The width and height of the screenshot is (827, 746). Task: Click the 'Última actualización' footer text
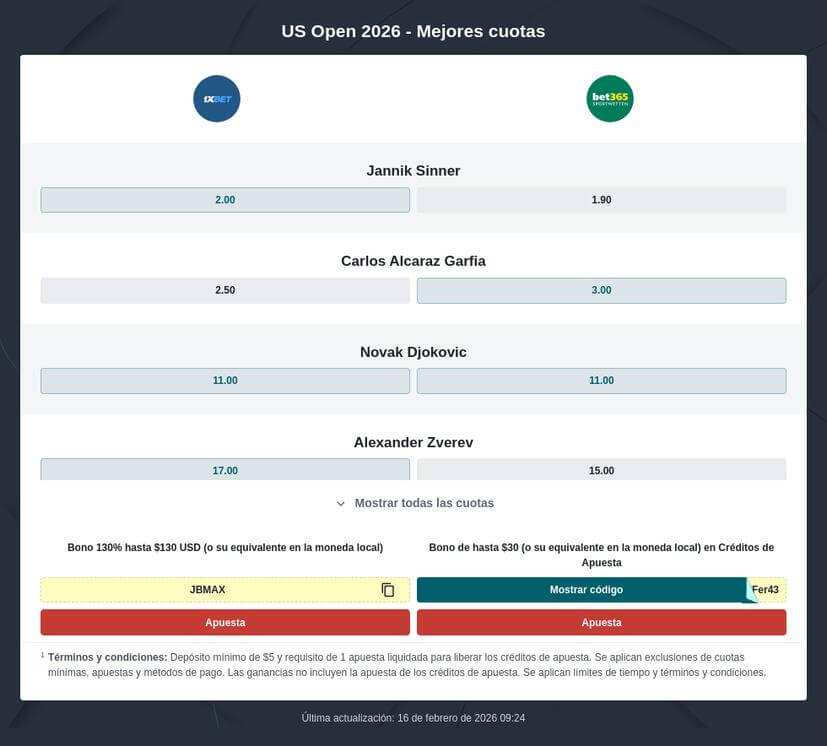[x=413, y=717]
